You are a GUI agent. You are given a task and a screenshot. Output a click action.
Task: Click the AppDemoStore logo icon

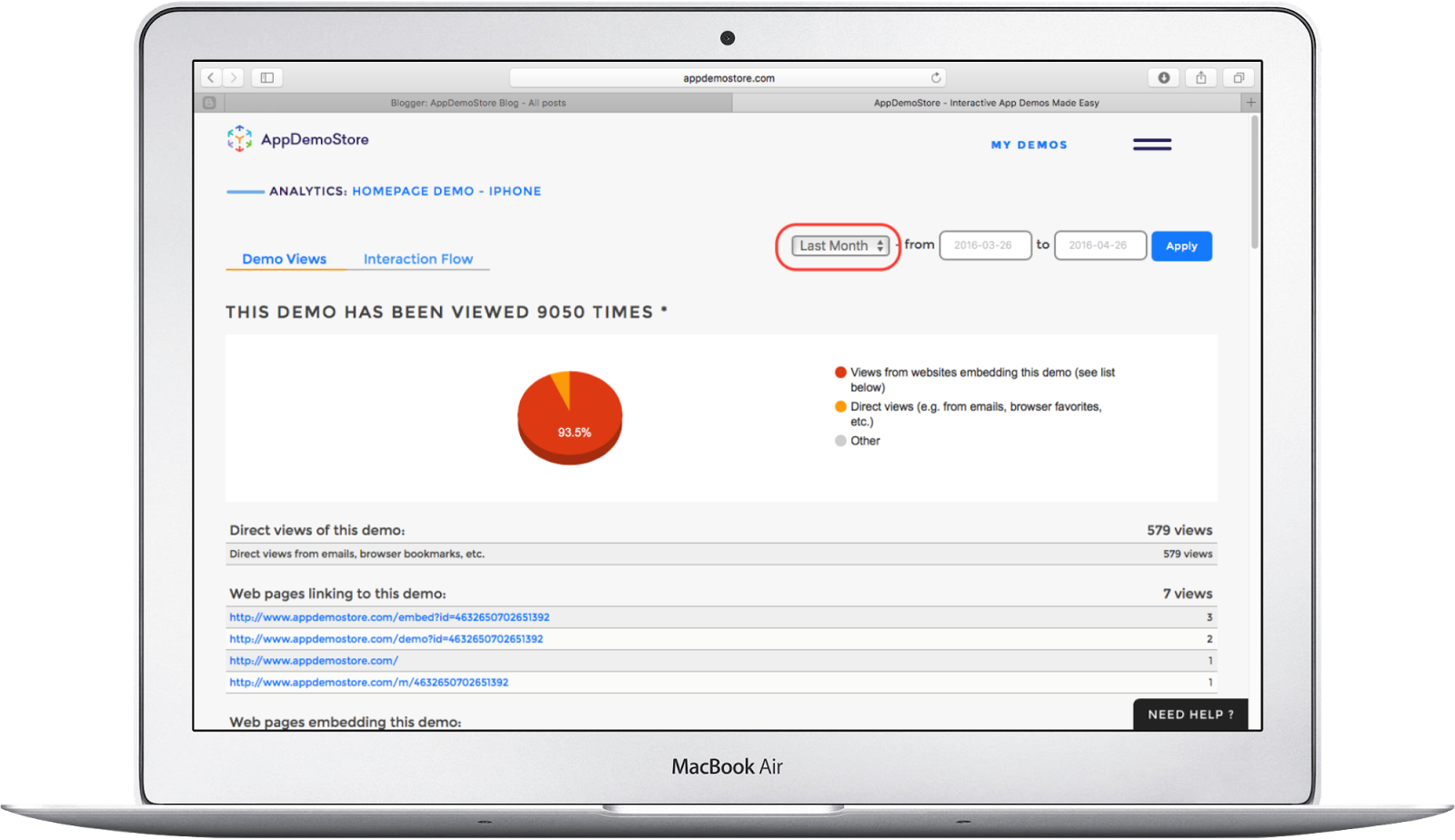point(240,139)
